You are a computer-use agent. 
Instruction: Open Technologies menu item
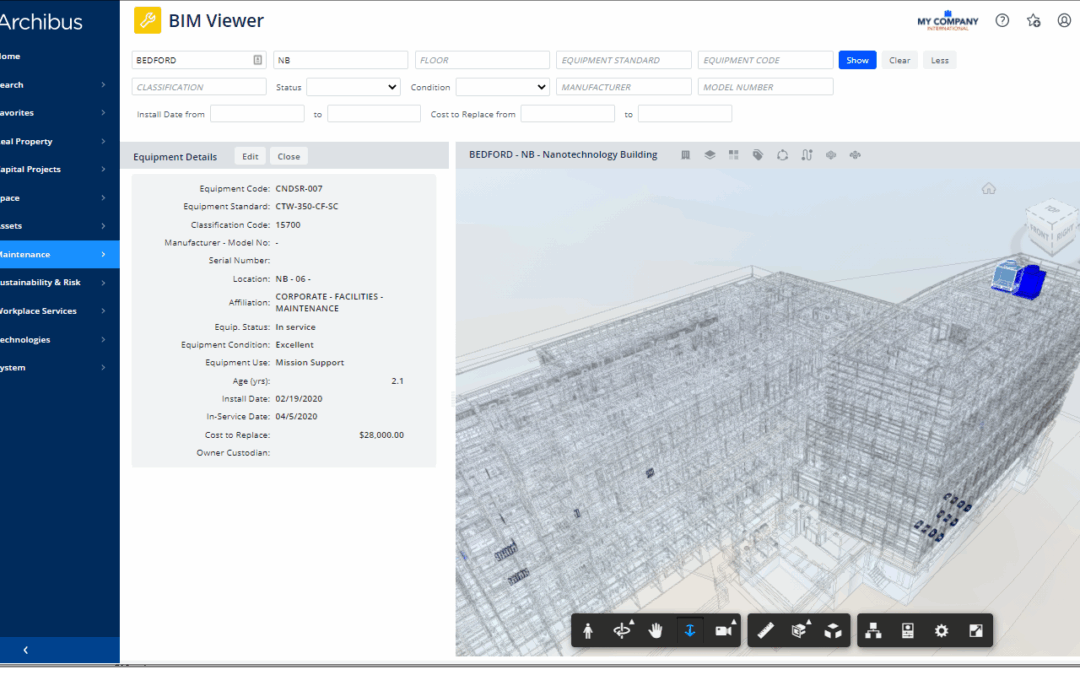(59, 340)
